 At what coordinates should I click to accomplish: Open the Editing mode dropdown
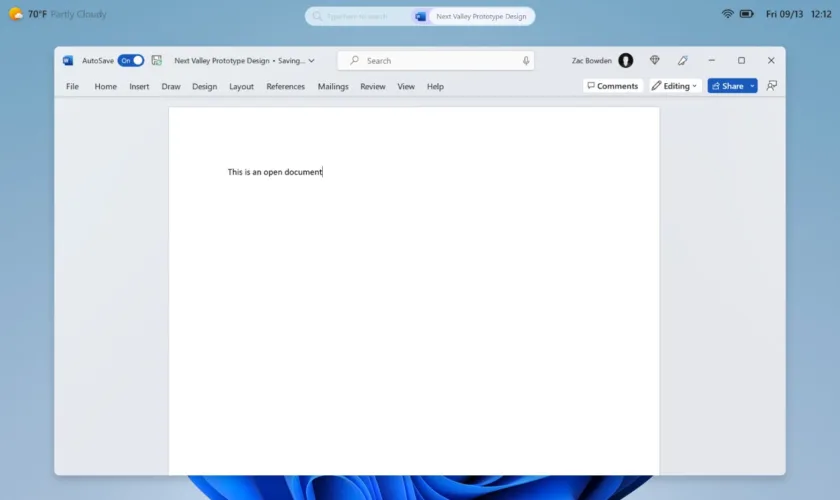click(x=675, y=86)
